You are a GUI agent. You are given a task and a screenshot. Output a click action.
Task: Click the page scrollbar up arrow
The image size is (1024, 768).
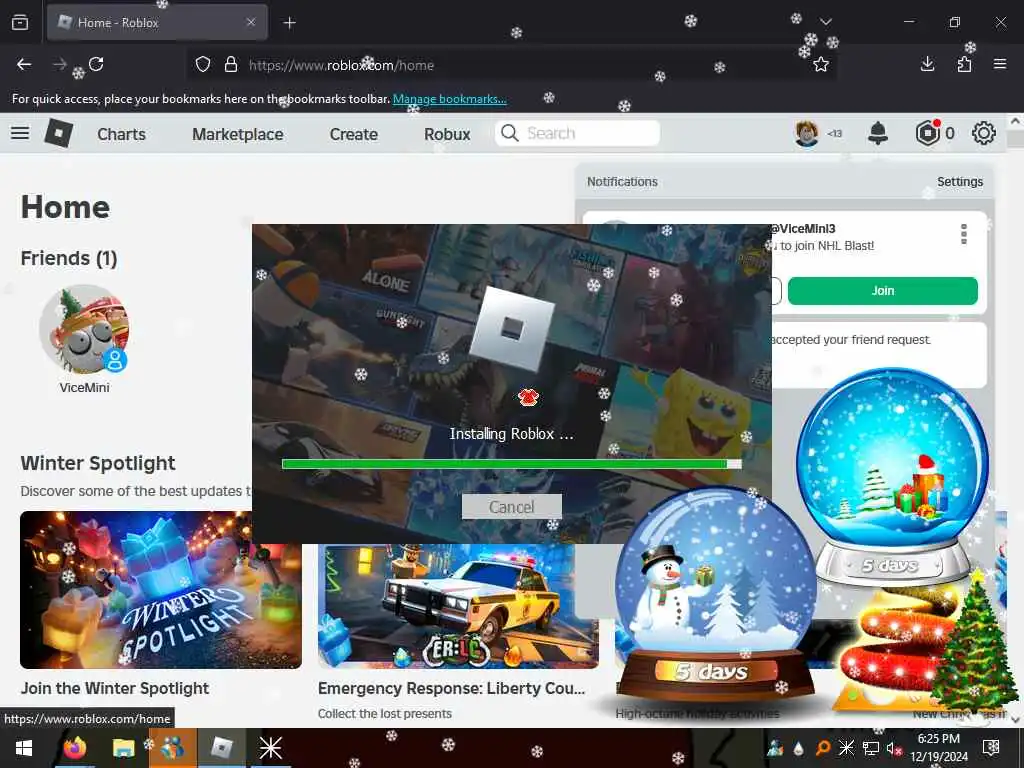click(x=1016, y=121)
